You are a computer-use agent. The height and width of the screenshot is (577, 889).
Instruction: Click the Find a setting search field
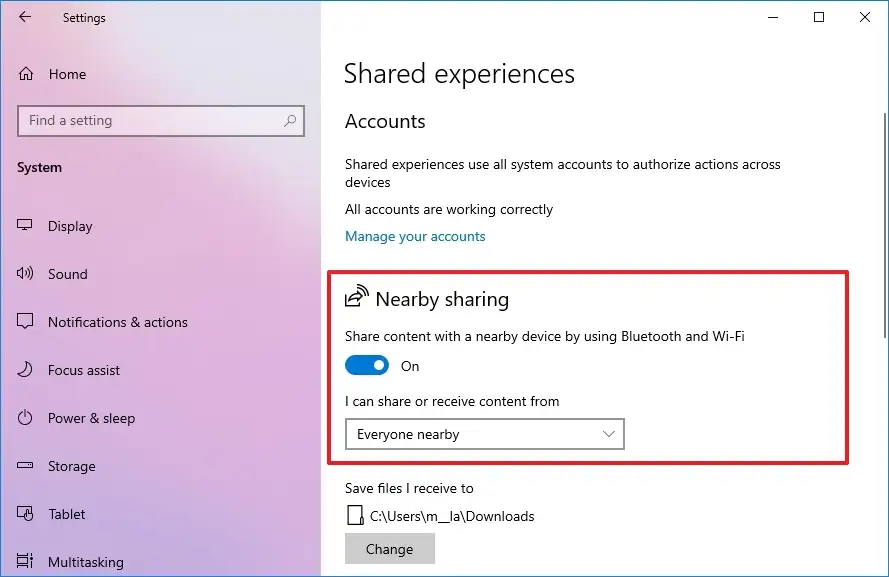150,121
